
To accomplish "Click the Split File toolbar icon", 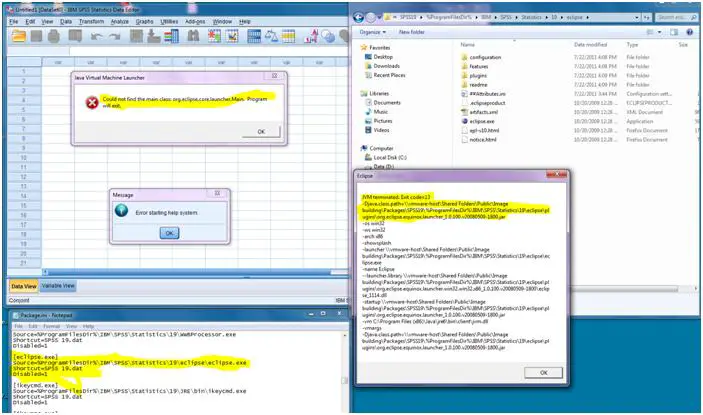I will pos(254,36).
